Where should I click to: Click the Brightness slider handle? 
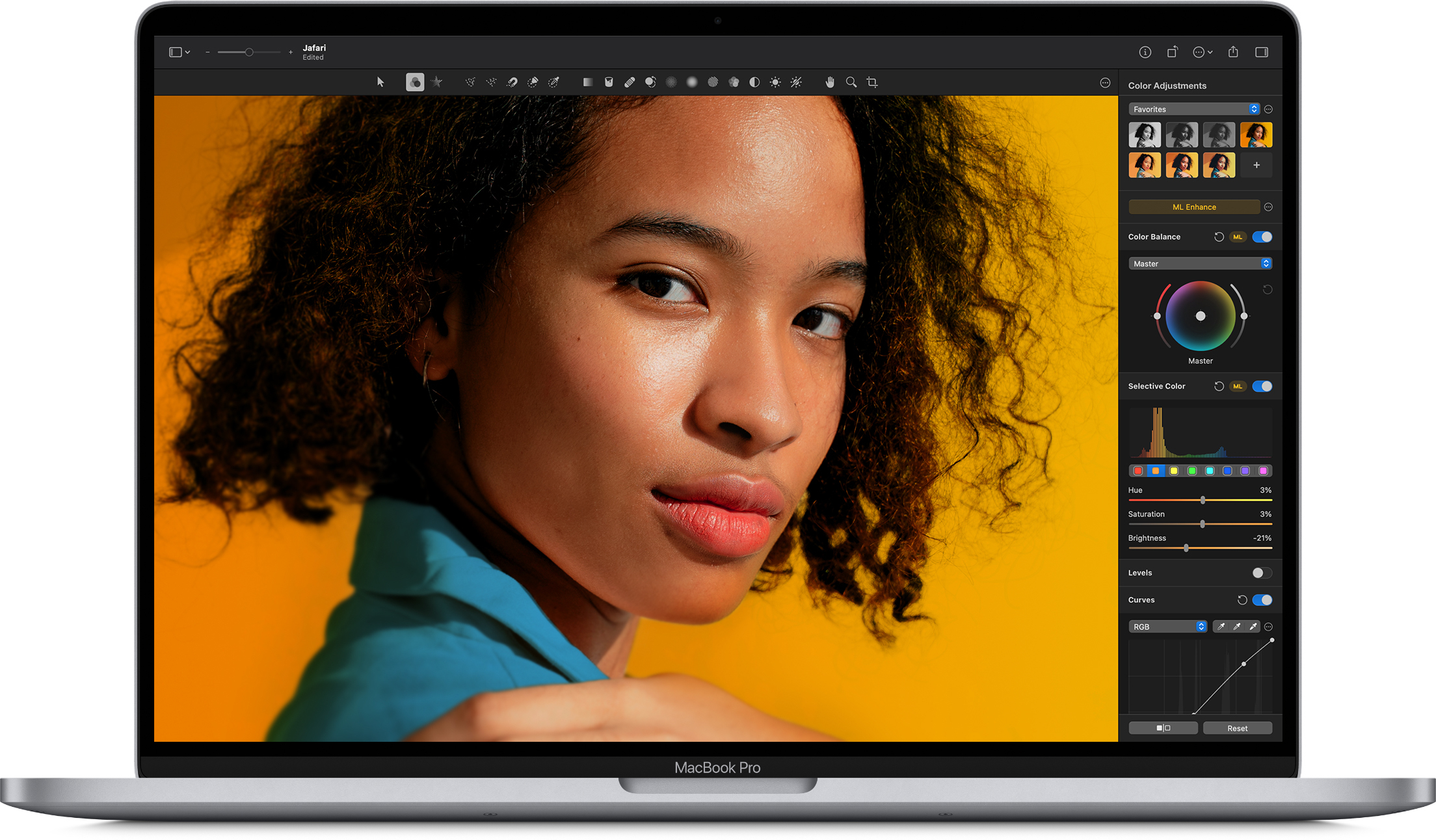click(x=1186, y=548)
